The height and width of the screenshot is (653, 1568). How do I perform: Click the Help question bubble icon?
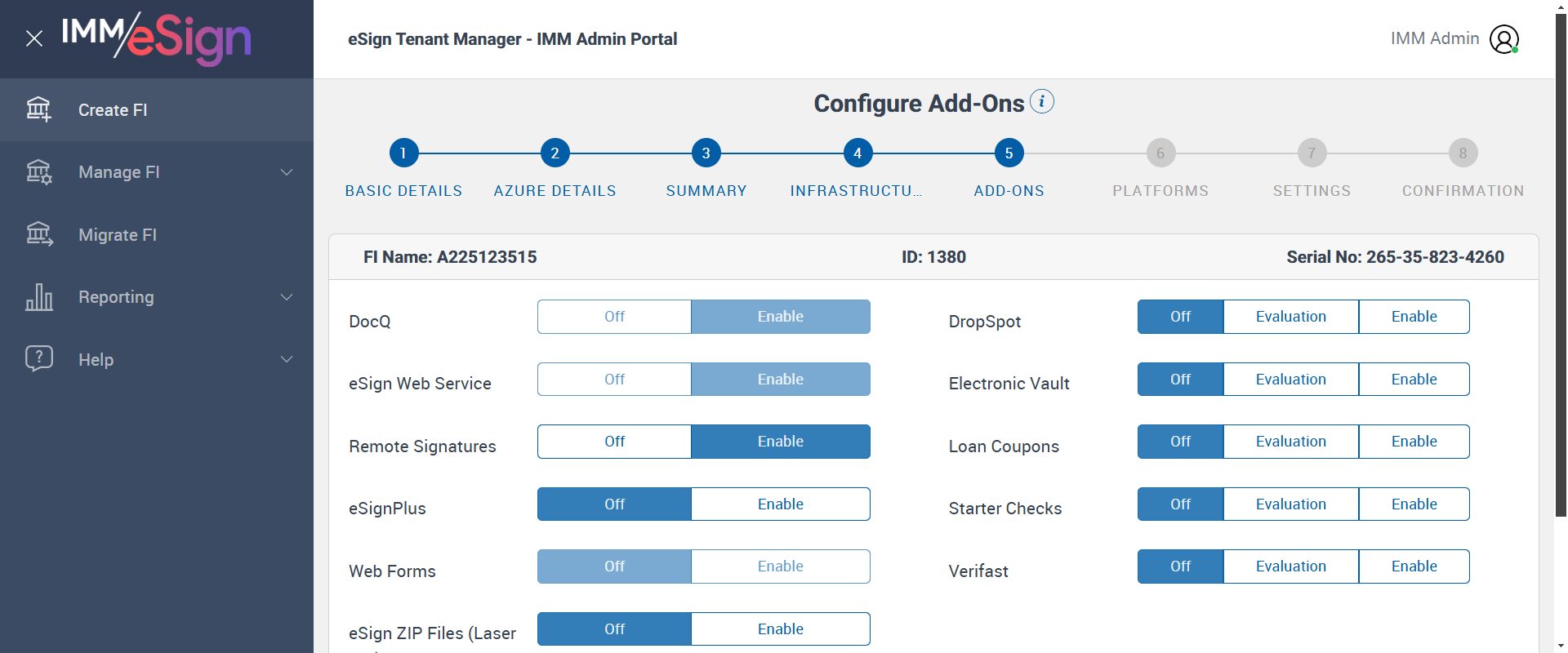[x=38, y=359]
